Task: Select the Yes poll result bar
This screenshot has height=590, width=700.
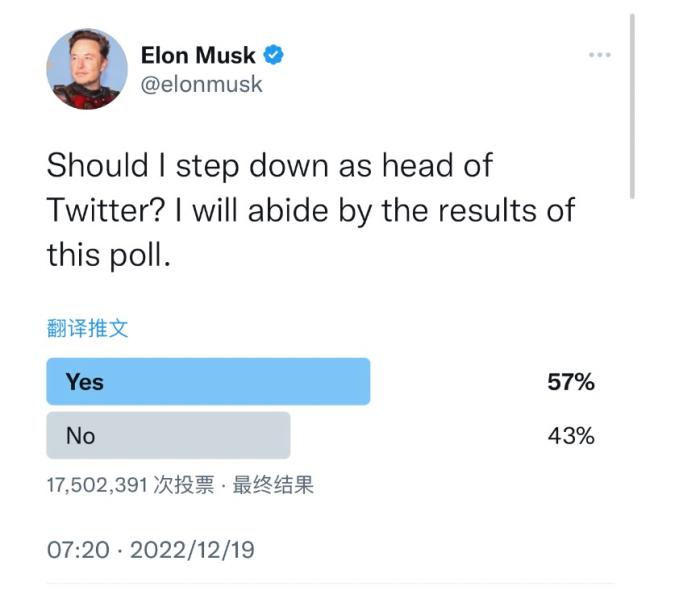Action: click(x=208, y=381)
